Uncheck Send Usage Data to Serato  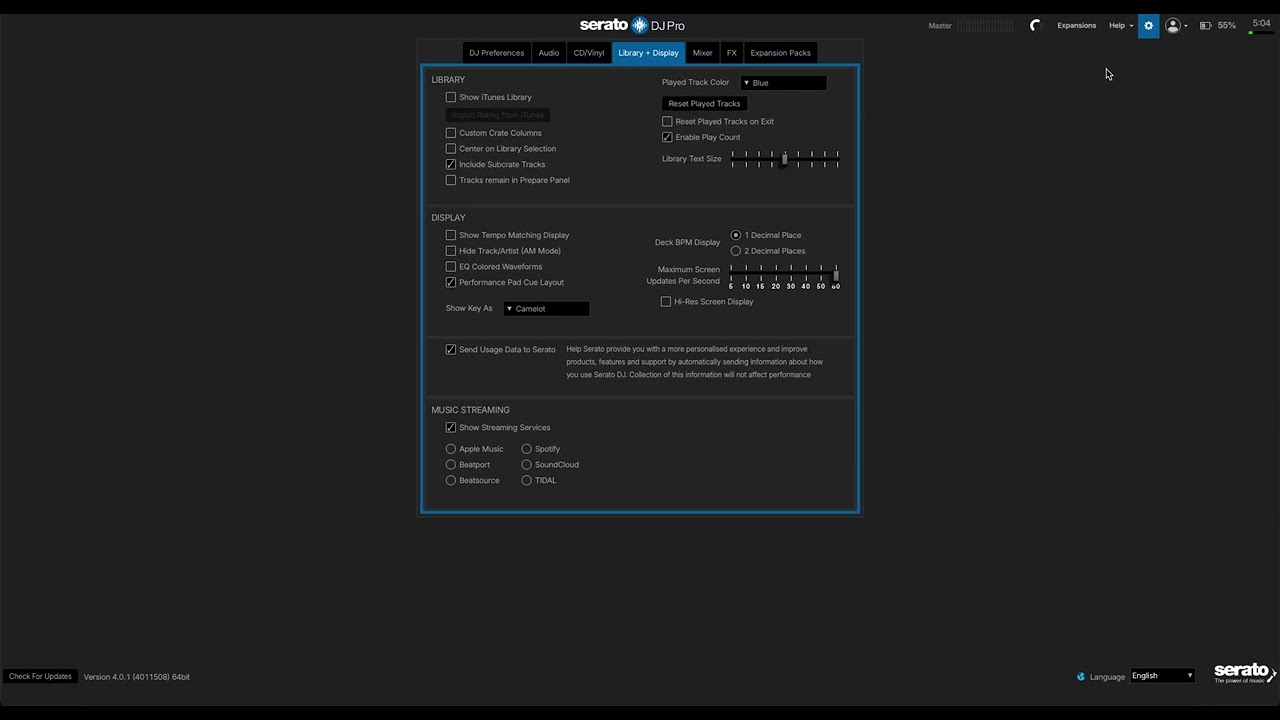pyautogui.click(x=451, y=349)
